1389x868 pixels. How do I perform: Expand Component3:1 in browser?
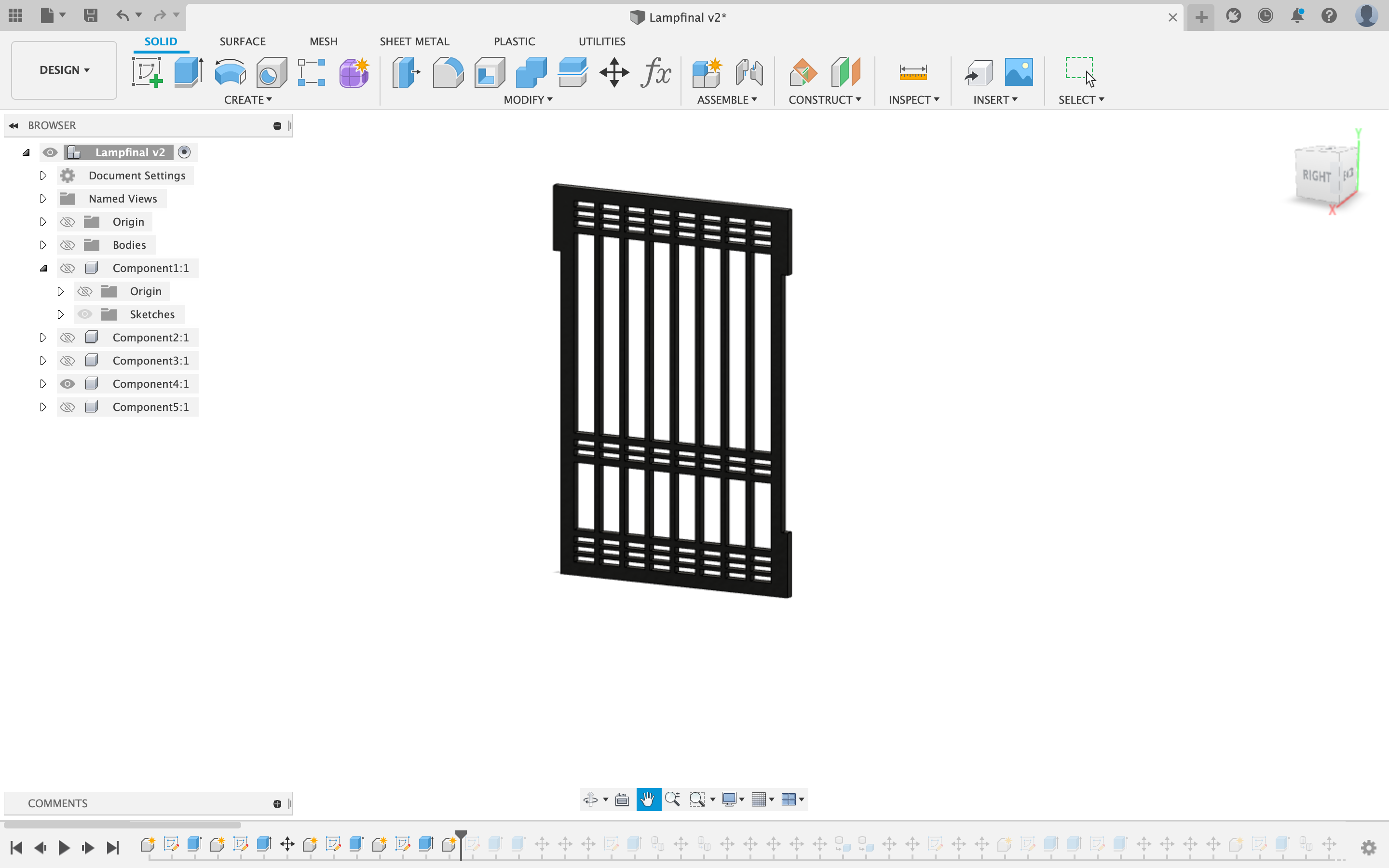click(43, 360)
